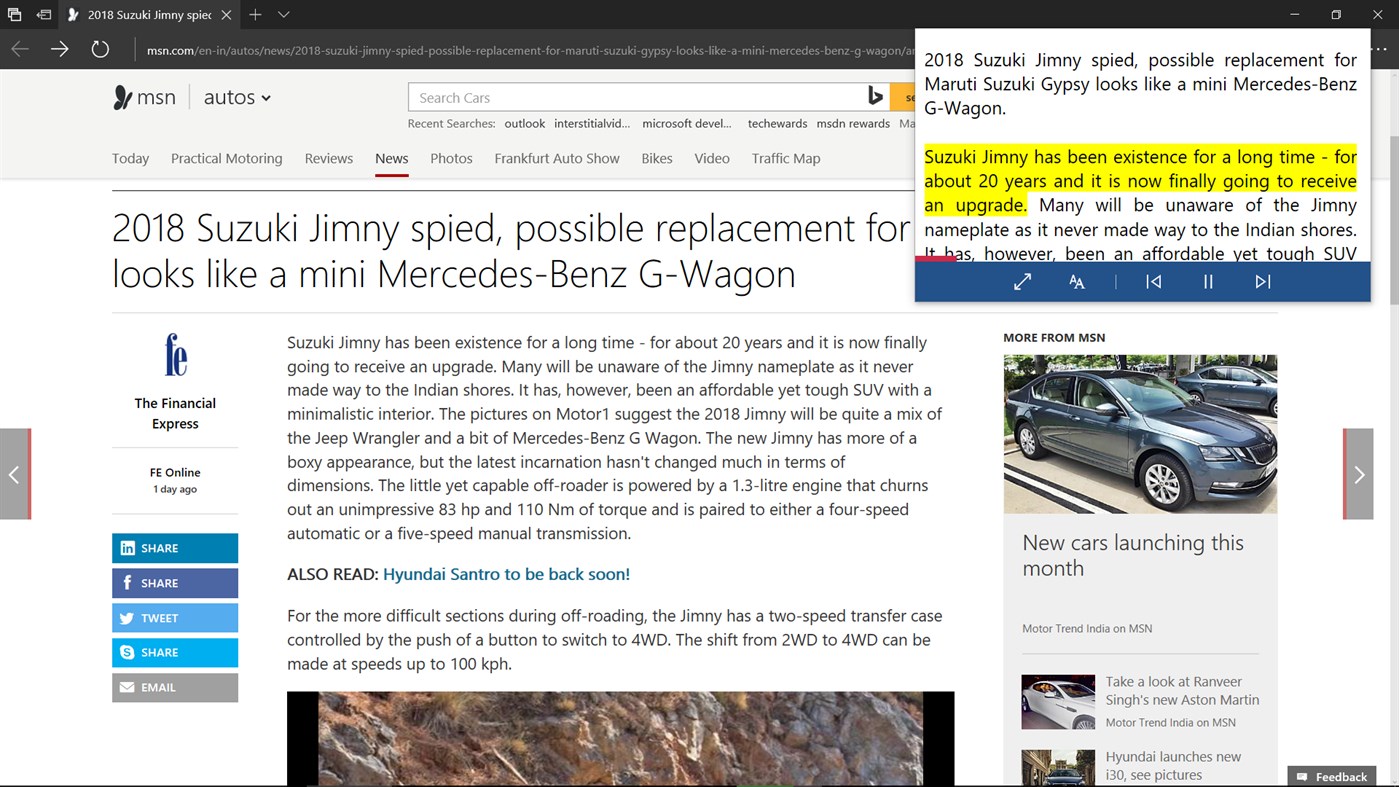Open 'New cars launching this month' story
This screenshot has height=787, width=1399.
pos(1133,555)
